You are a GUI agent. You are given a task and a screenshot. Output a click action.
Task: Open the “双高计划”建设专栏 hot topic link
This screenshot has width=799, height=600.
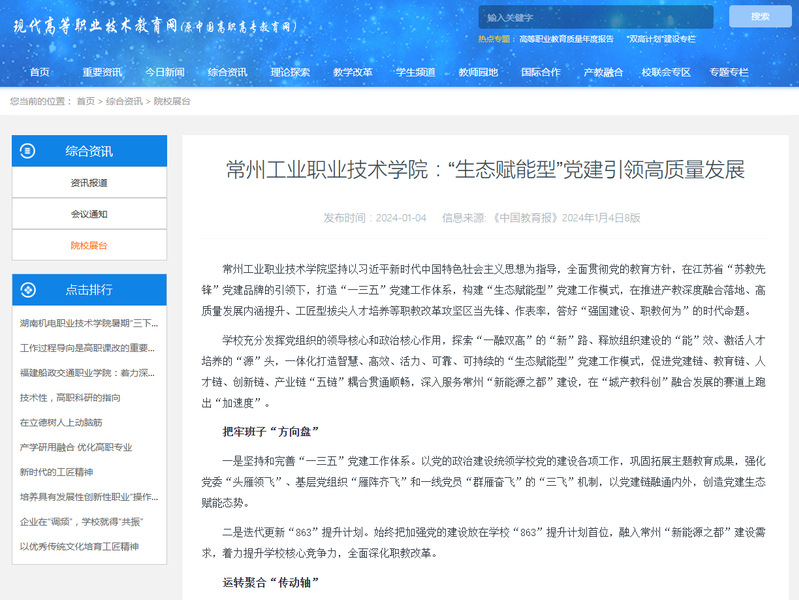pyautogui.click(x=660, y=38)
